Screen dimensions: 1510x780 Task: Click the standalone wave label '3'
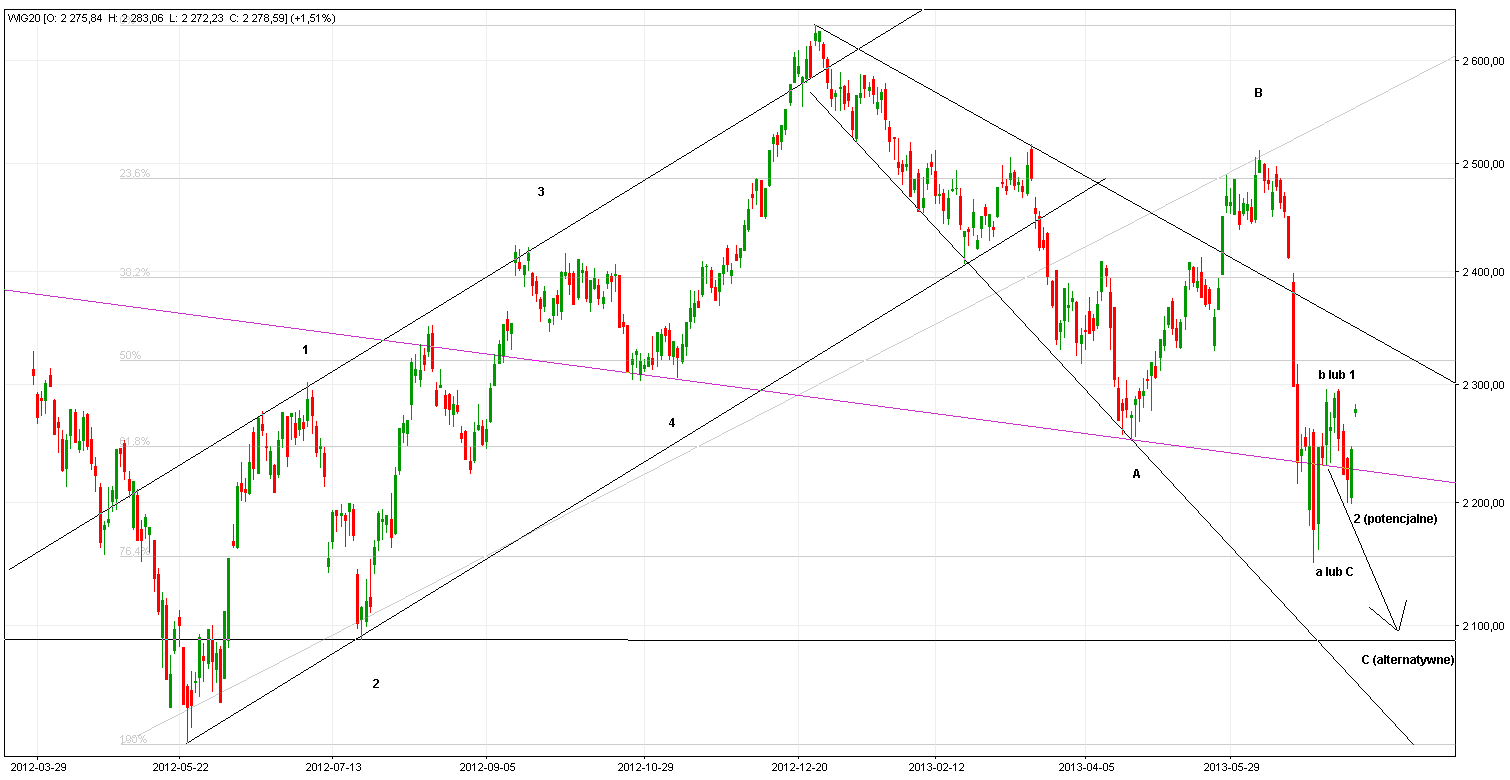(x=541, y=191)
